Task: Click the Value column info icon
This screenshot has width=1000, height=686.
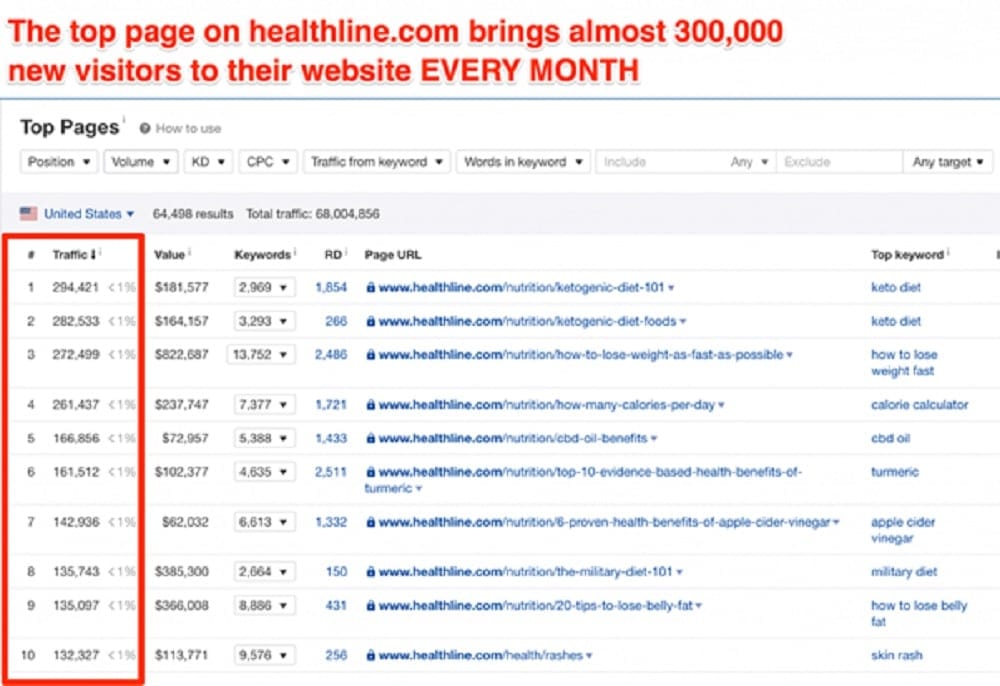Action: coord(190,253)
